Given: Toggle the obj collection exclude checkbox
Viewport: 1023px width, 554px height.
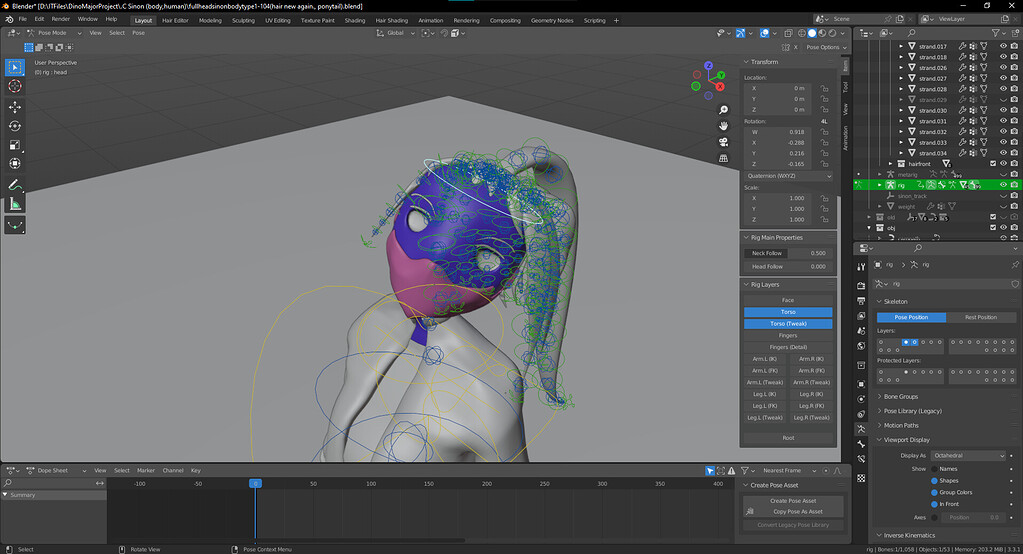Looking at the screenshot, I should (993, 228).
